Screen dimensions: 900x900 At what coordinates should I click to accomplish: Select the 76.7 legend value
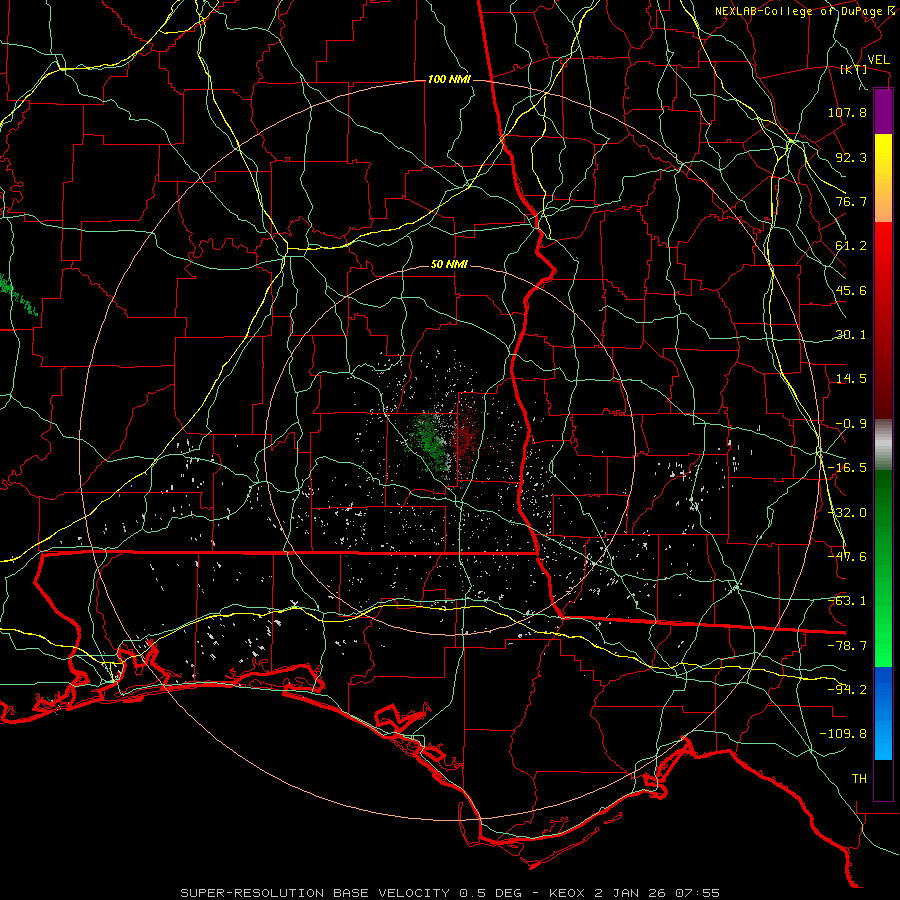pyautogui.click(x=851, y=201)
